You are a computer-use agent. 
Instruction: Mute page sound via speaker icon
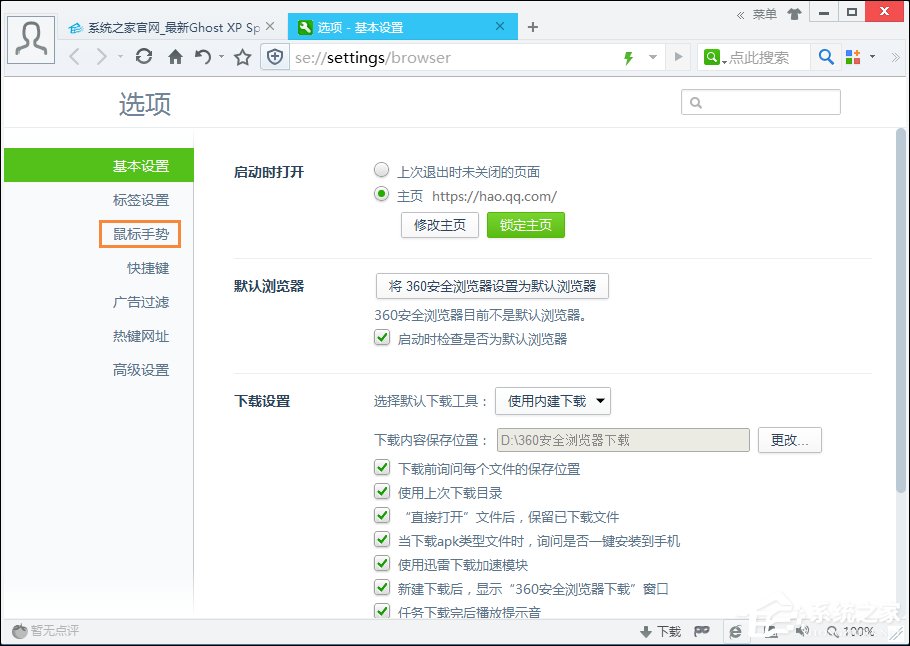click(x=803, y=631)
